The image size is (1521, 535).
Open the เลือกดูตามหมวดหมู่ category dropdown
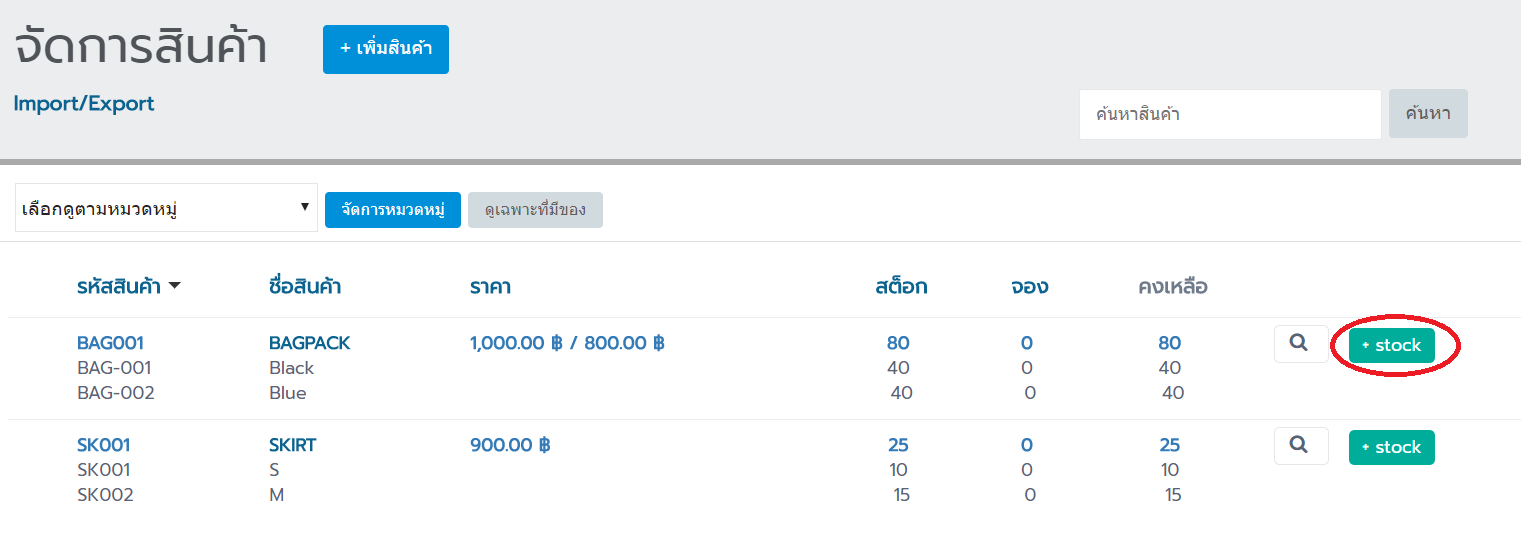point(166,208)
